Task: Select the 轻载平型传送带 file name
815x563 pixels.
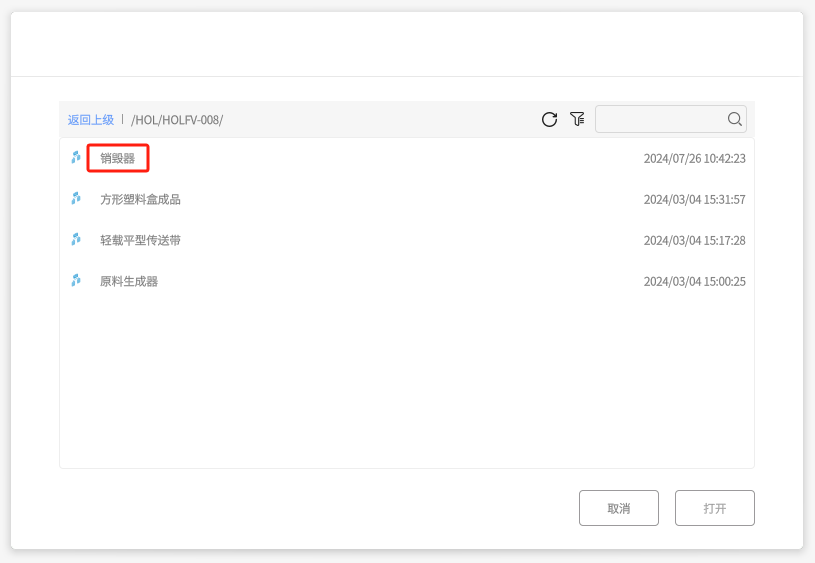Action: (x=140, y=240)
